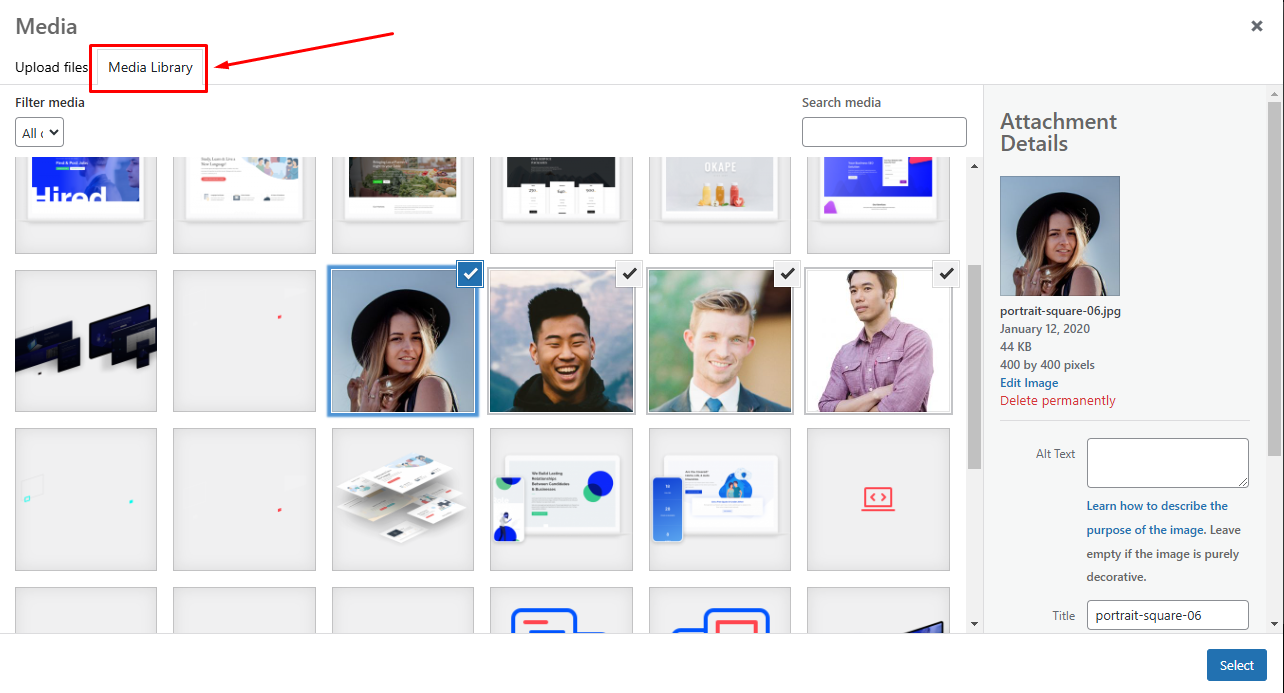The image size is (1284, 693).
Task: Select the blue chat bubbles icon thumbnail
Action: (562, 610)
